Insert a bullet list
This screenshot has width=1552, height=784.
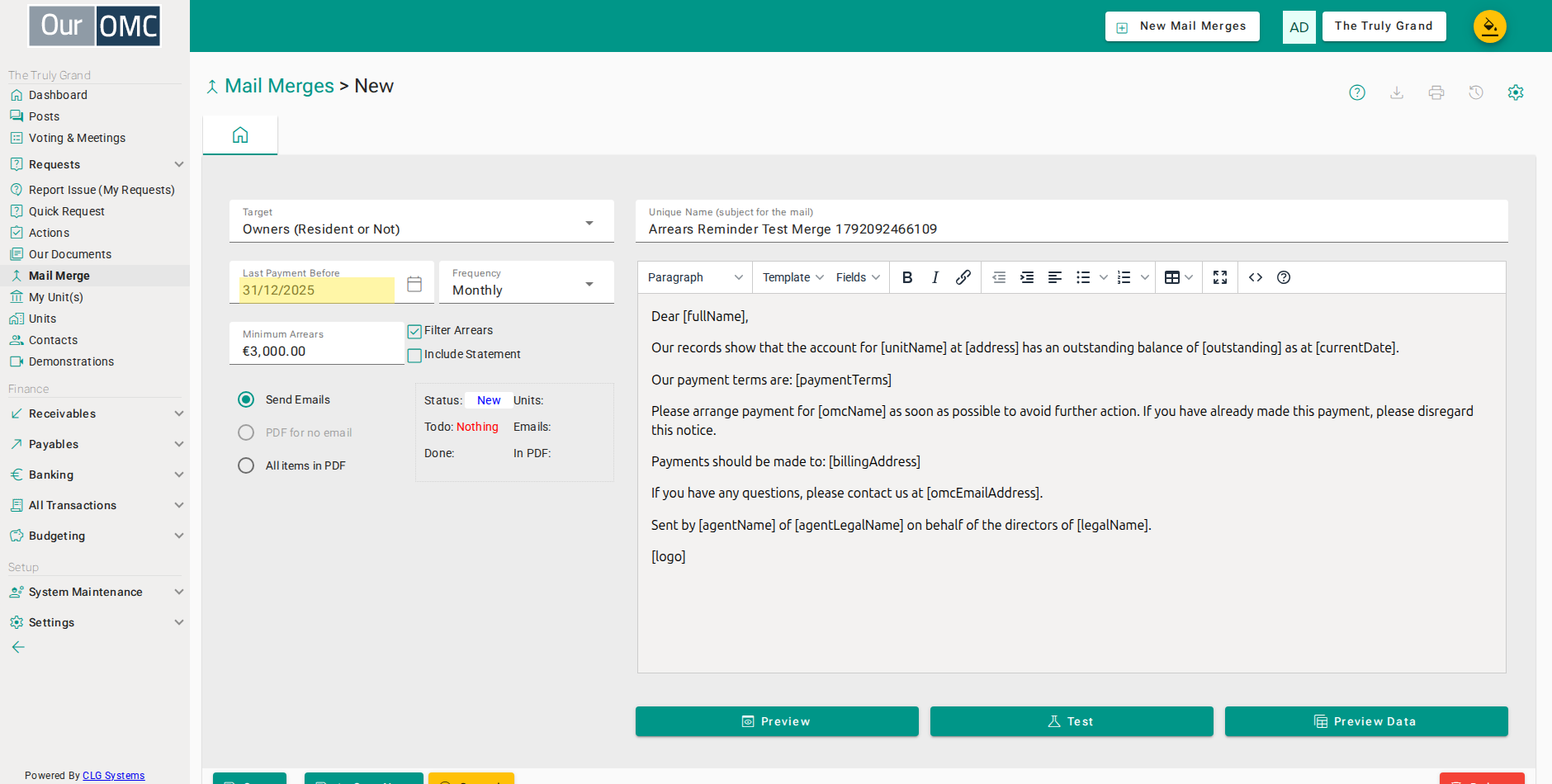point(1083,277)
